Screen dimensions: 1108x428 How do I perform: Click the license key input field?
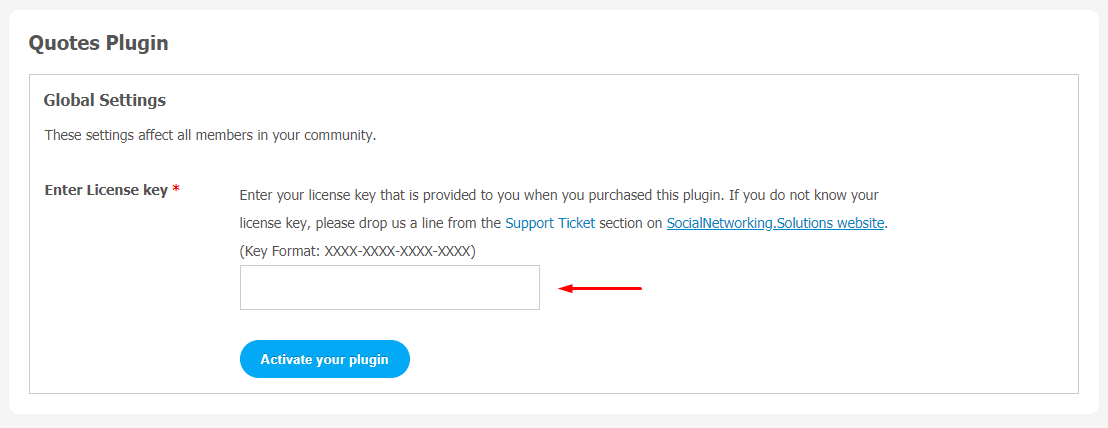click(x=389, y=287)
